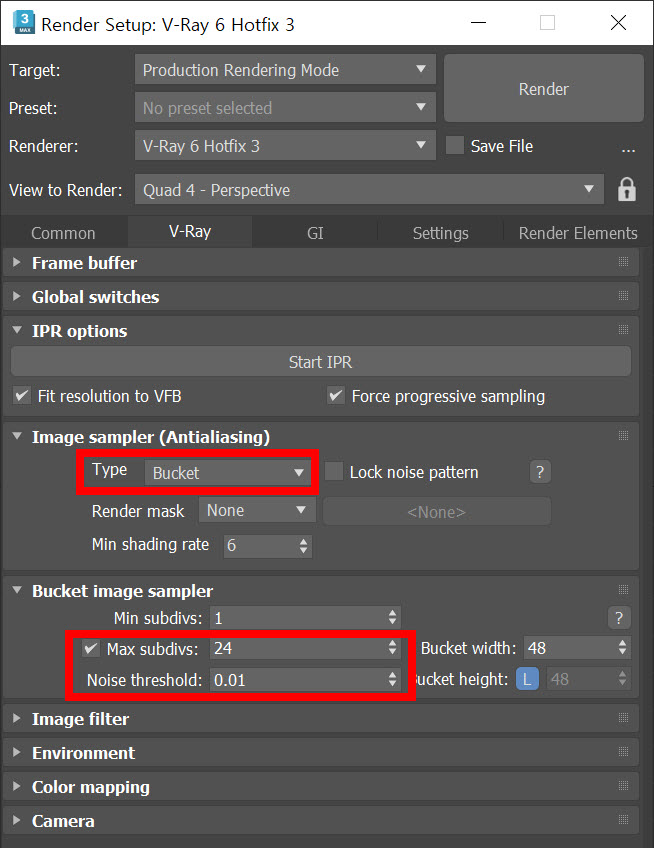Screen dimensions: 654x848
Task: Click the Global switches rollout grip icon
Action: 623,296
